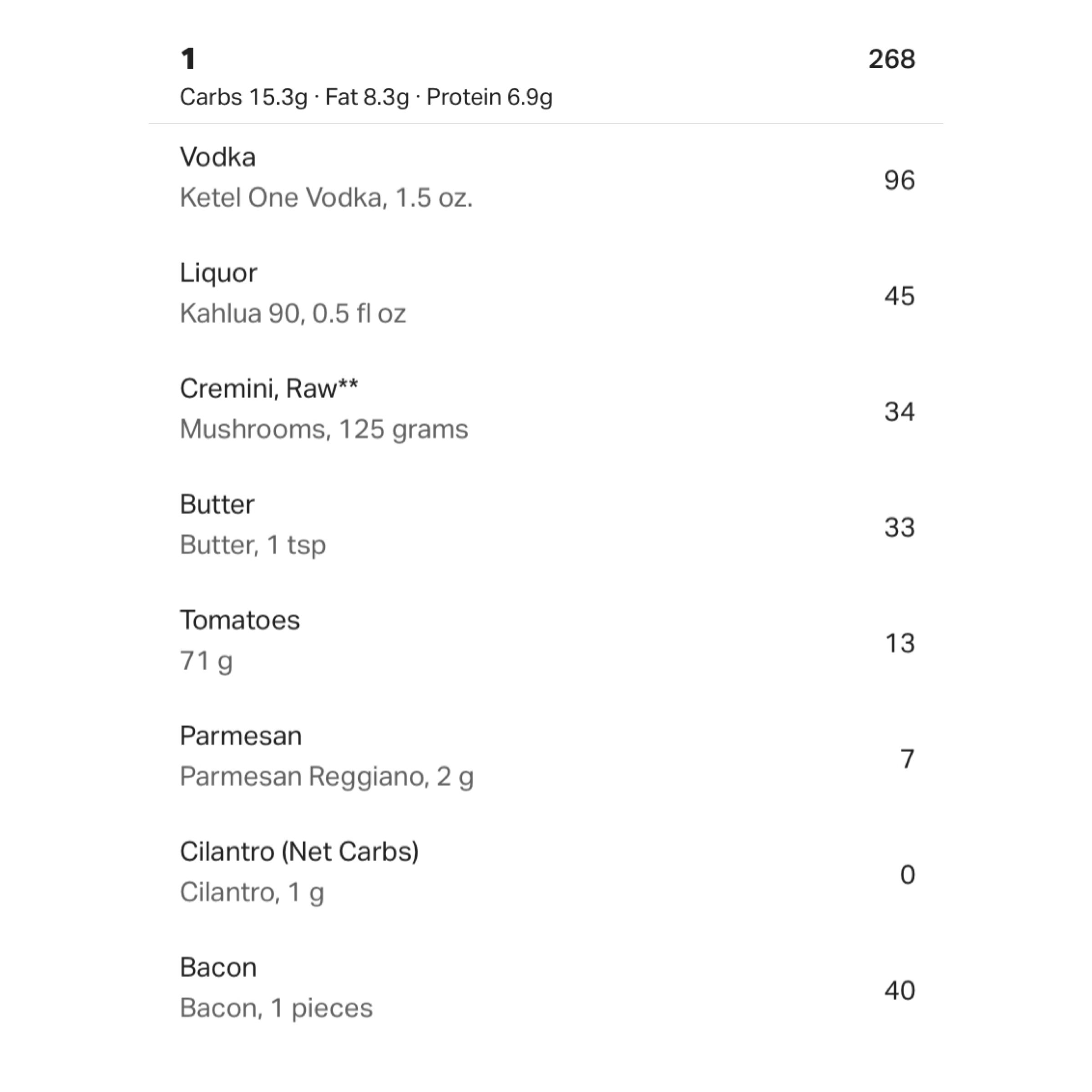Tap the 268 total calories value
1092x1092 pixels.
(x=891, y=59)
